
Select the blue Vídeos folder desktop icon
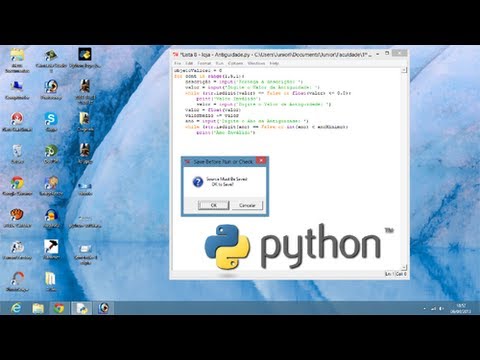(85, 188)
